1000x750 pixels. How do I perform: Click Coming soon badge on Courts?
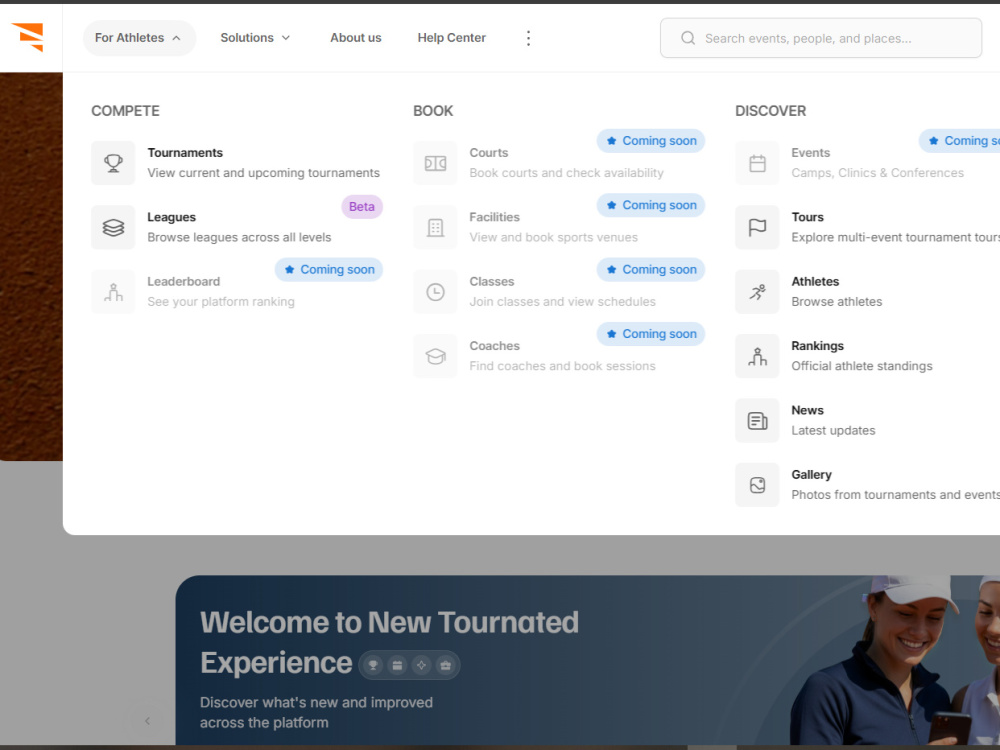[651, 141]
